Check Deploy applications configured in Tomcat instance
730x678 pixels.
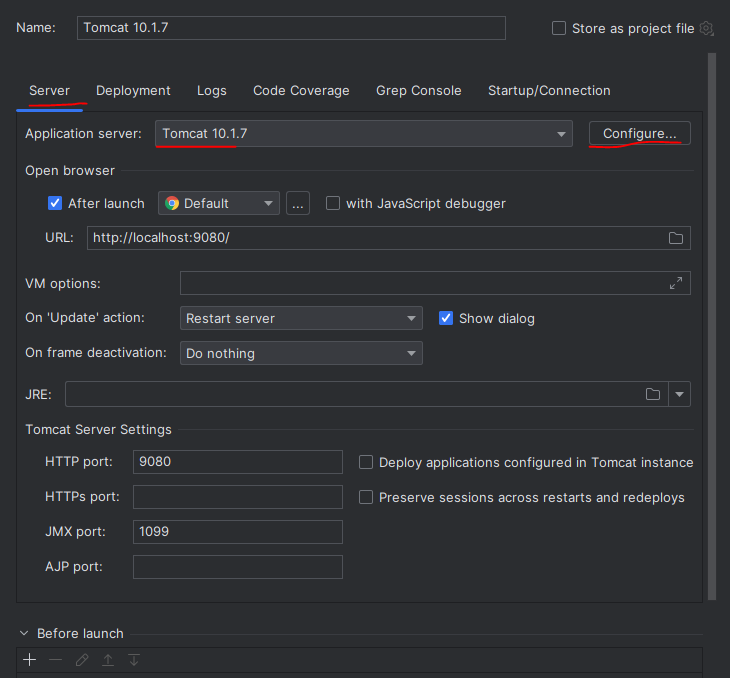(x=365, y=462)
